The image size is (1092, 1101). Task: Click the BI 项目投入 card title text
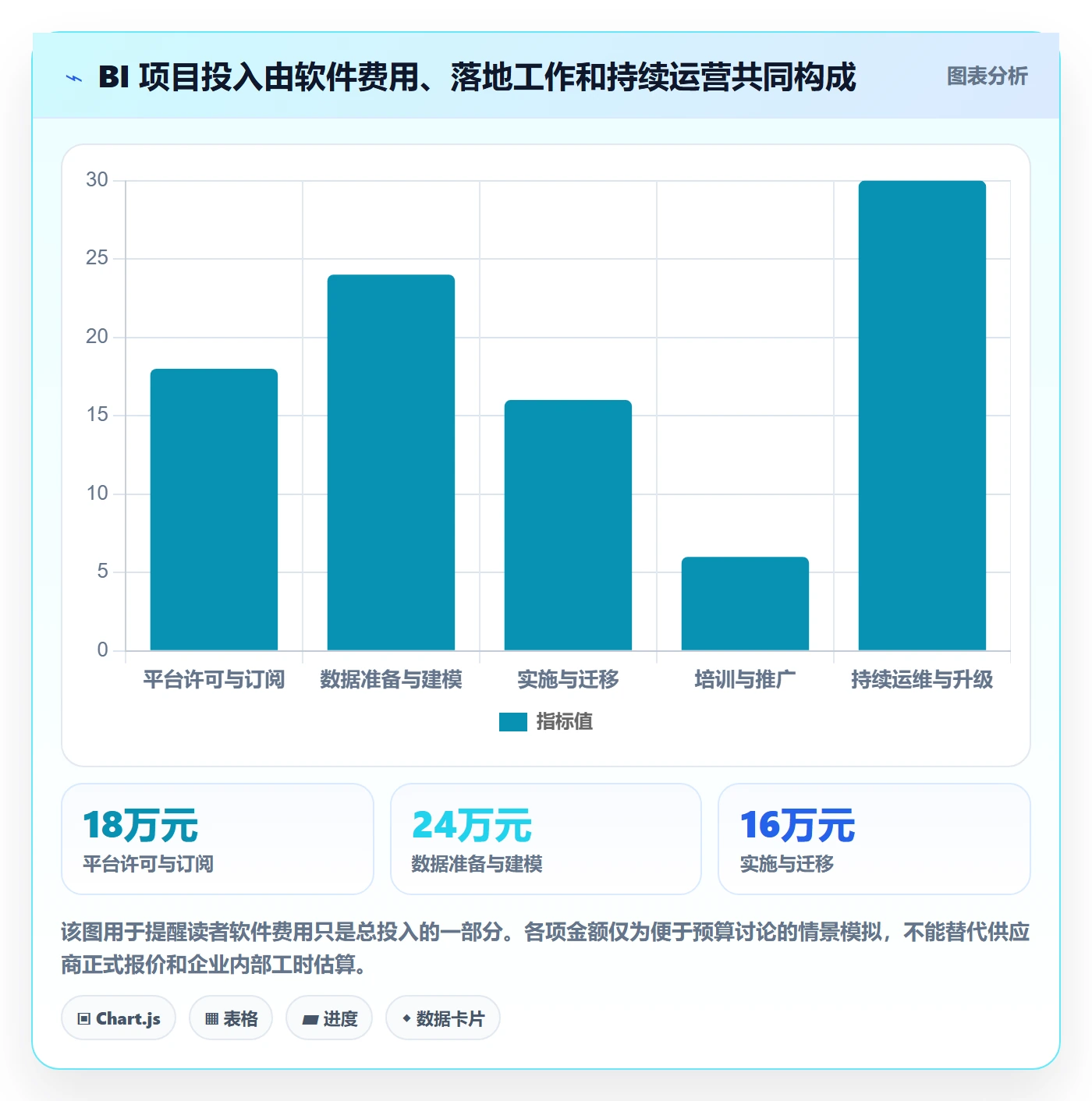[477, 77]
